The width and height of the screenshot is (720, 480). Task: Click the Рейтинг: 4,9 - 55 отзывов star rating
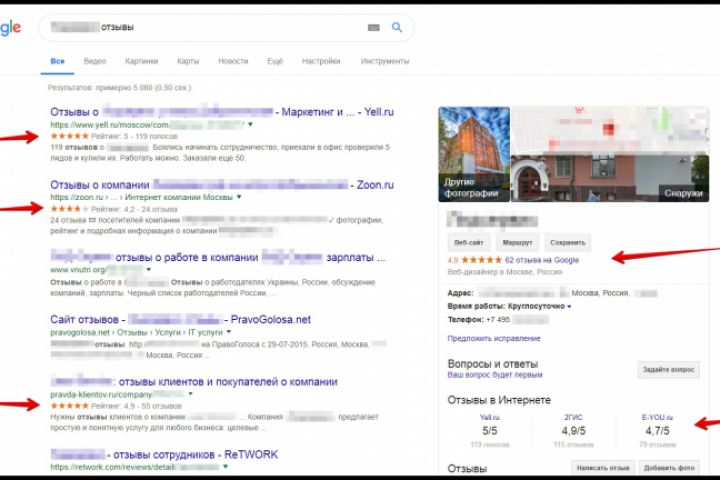click(x=116, y=406)
